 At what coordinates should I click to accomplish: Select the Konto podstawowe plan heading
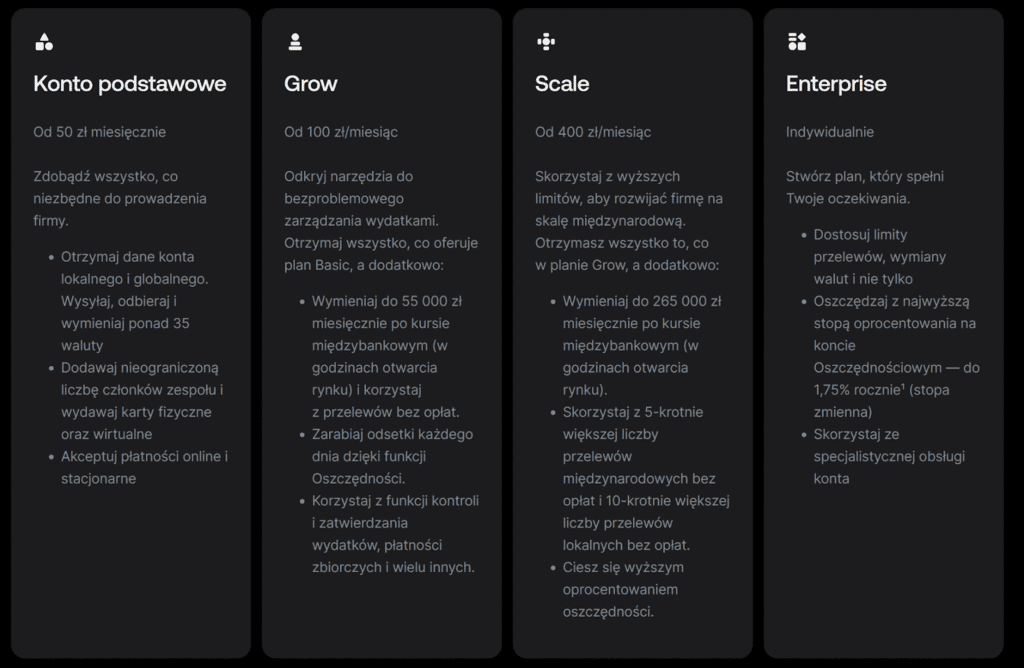point(130,84)
